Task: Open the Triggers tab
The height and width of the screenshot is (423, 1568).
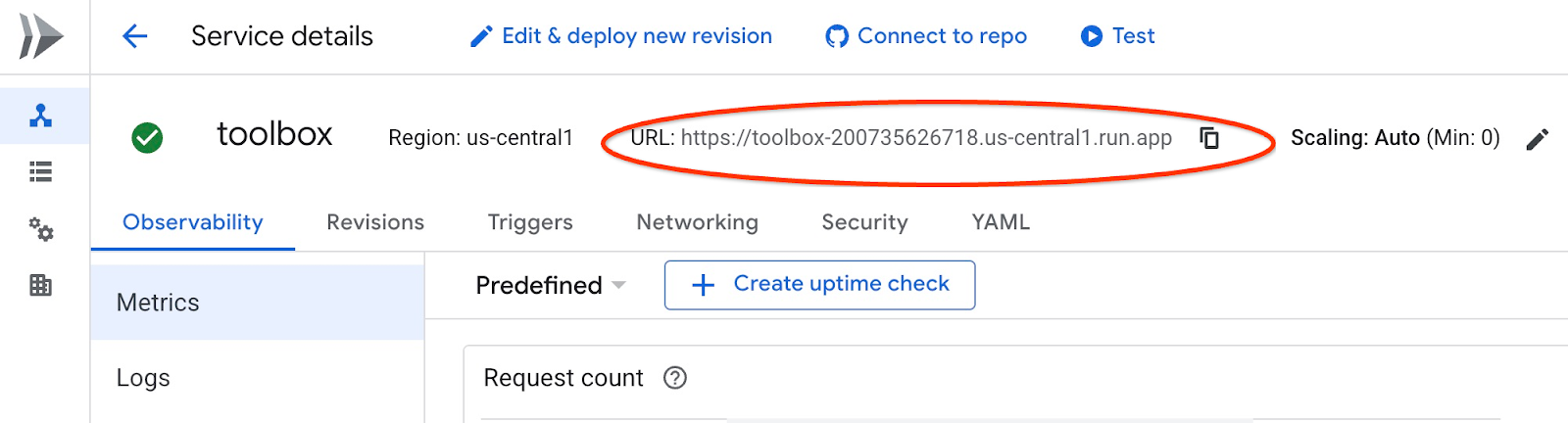Action: click(x=530, y=222)
